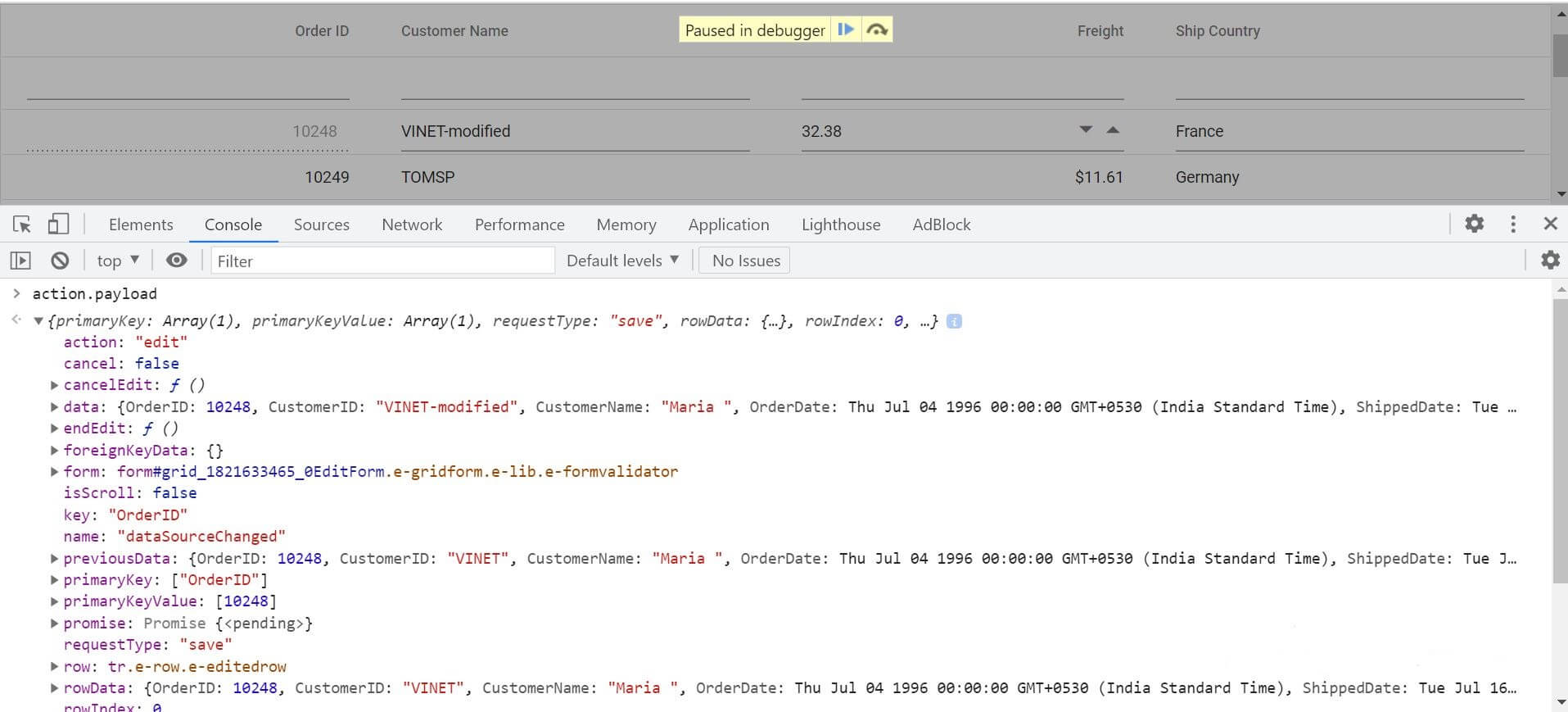Screen dimensions: 1568x712
Task: Clear the console with the ban icon
Action: point(60,261)
